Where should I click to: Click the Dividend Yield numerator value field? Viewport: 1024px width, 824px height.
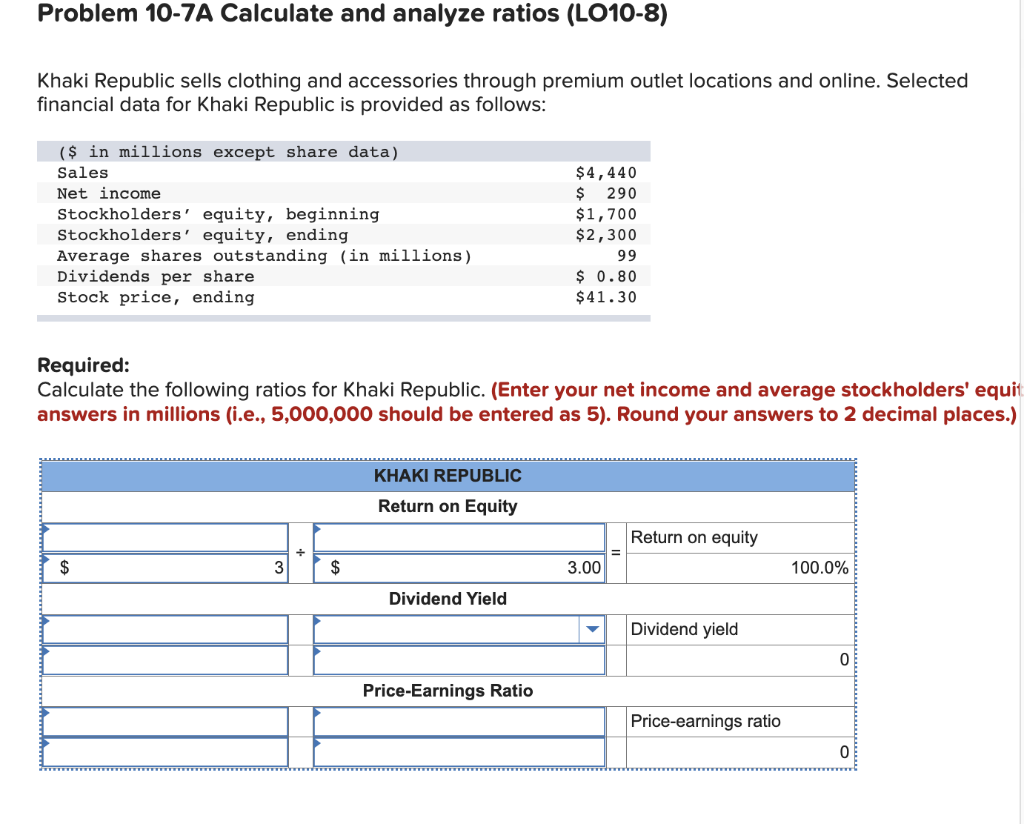pos(165,660)
